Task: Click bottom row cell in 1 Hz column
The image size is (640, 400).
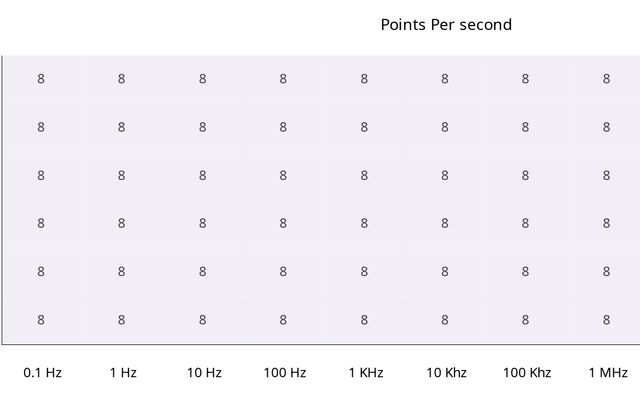Action: (121, 320)
